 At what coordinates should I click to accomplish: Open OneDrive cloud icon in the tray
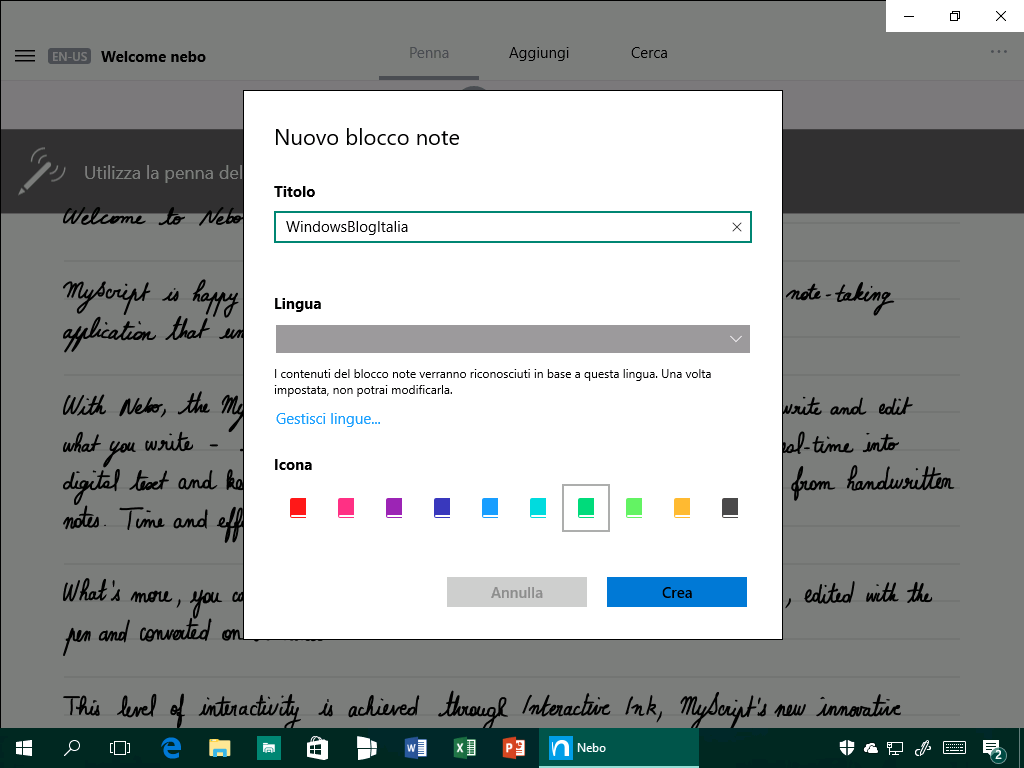point(871,748)
